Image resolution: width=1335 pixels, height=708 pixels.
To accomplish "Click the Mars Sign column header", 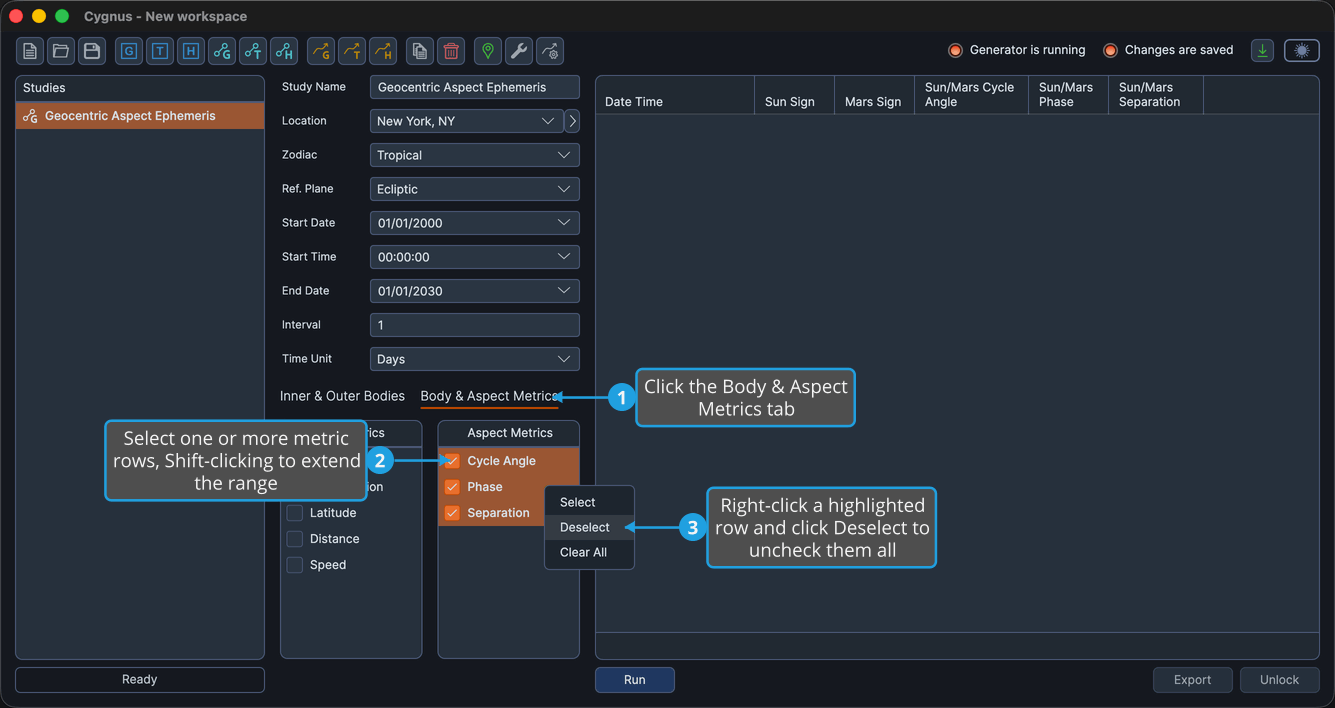I will click(x=875, y=95).
